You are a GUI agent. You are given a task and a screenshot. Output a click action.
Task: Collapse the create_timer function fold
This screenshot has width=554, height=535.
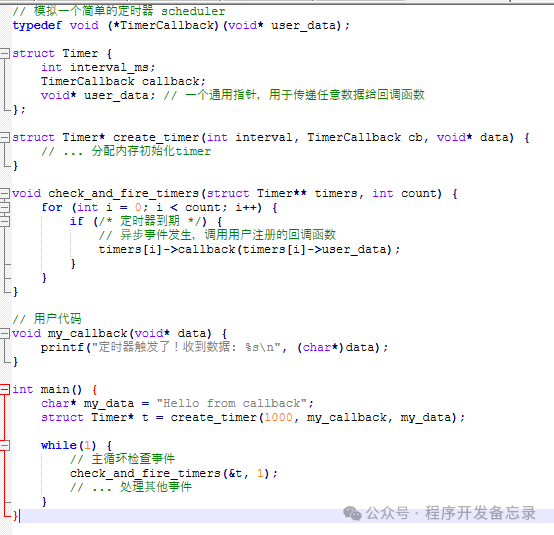coord(5,137)
